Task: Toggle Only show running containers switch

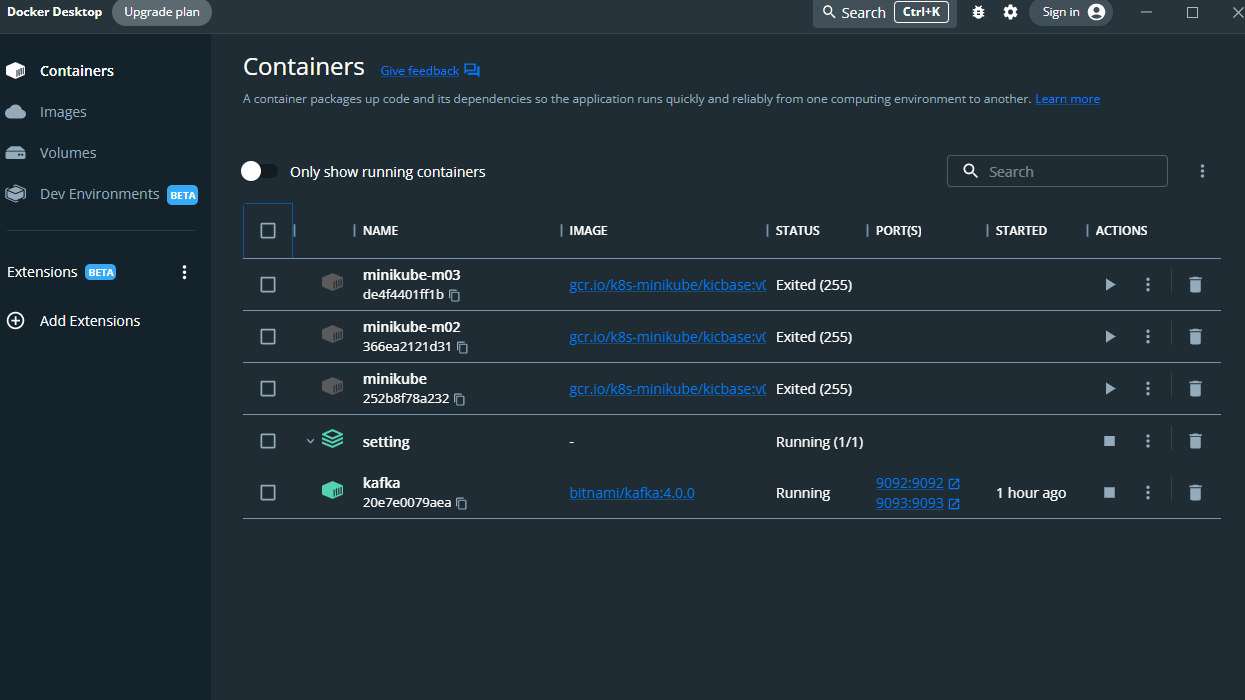Action: tap(259, 171)
